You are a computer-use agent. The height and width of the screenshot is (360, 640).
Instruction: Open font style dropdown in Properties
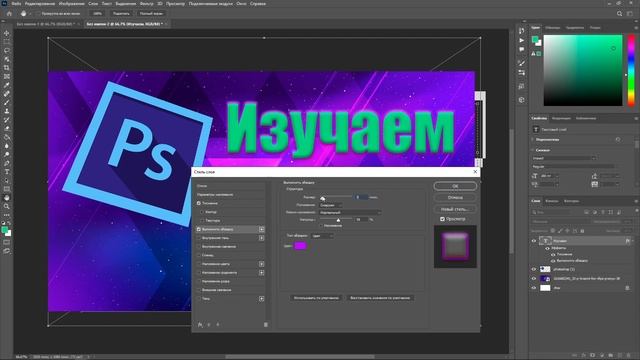[573, 167]
